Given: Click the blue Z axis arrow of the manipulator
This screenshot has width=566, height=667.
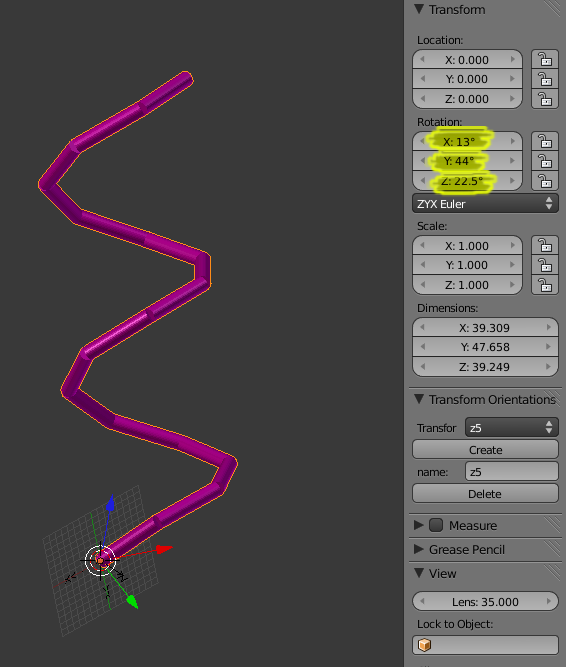Looking at the screenshot, I should [x=111, y=503].
